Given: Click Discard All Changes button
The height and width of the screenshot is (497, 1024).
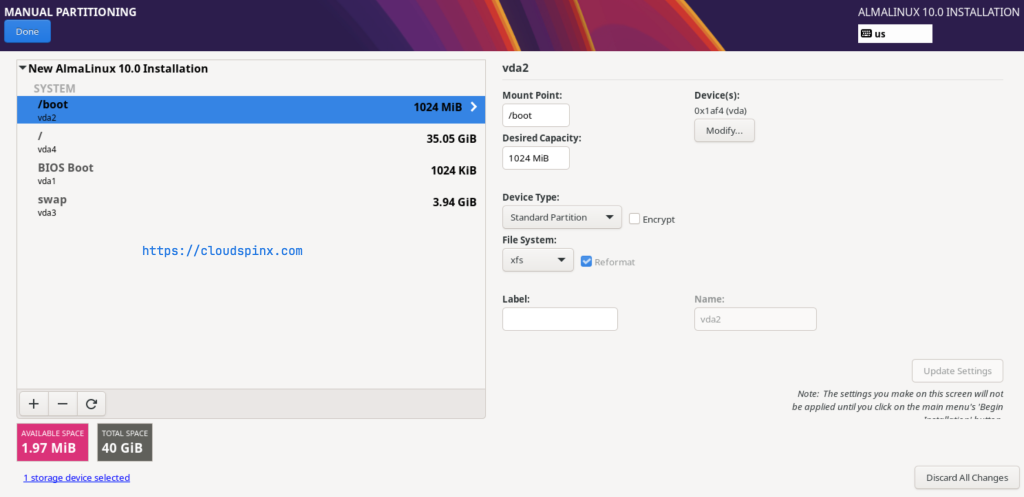Looking at the screenshot, I should [966, 477].
